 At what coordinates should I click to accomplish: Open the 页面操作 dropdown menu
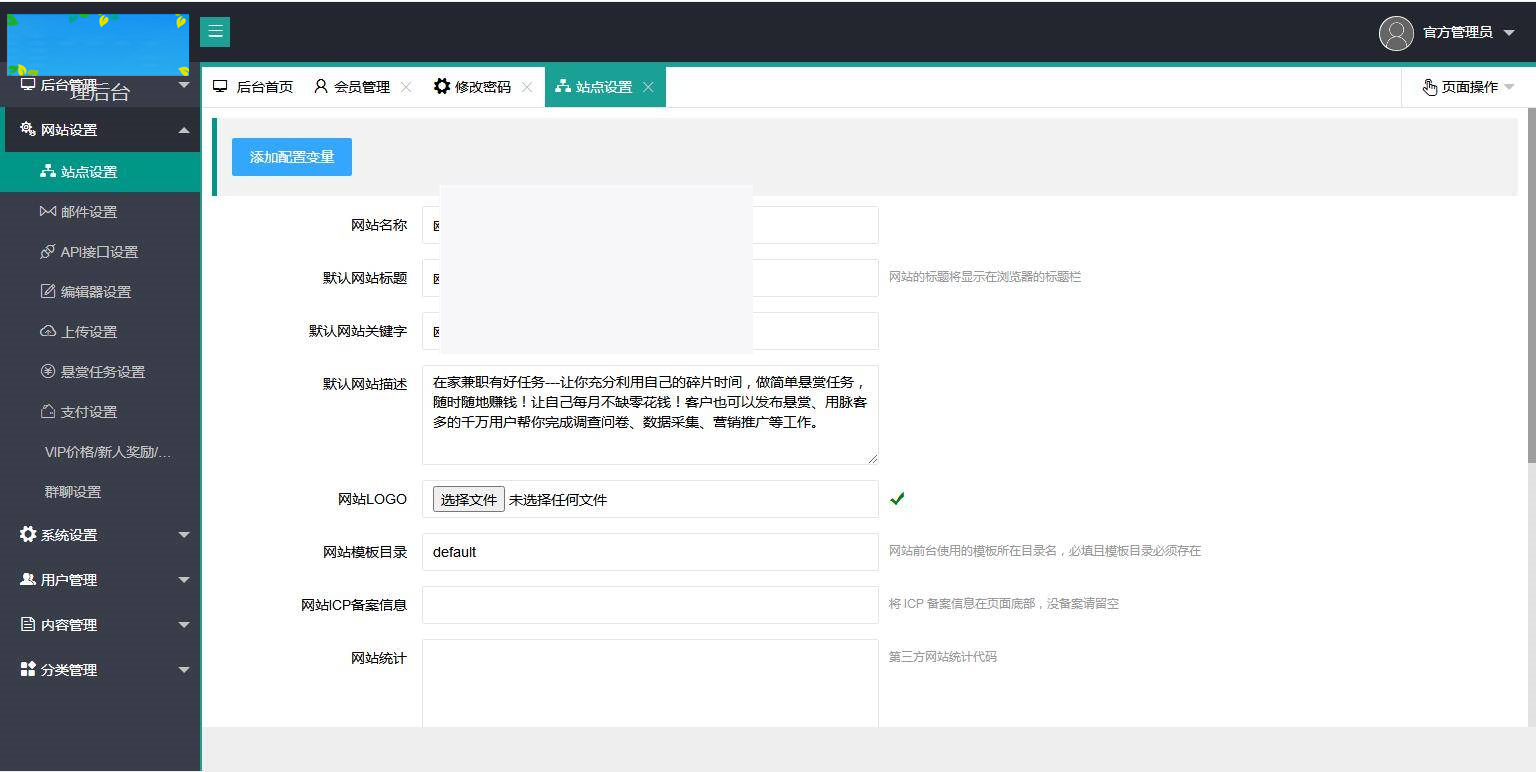tap(1468, 86)
